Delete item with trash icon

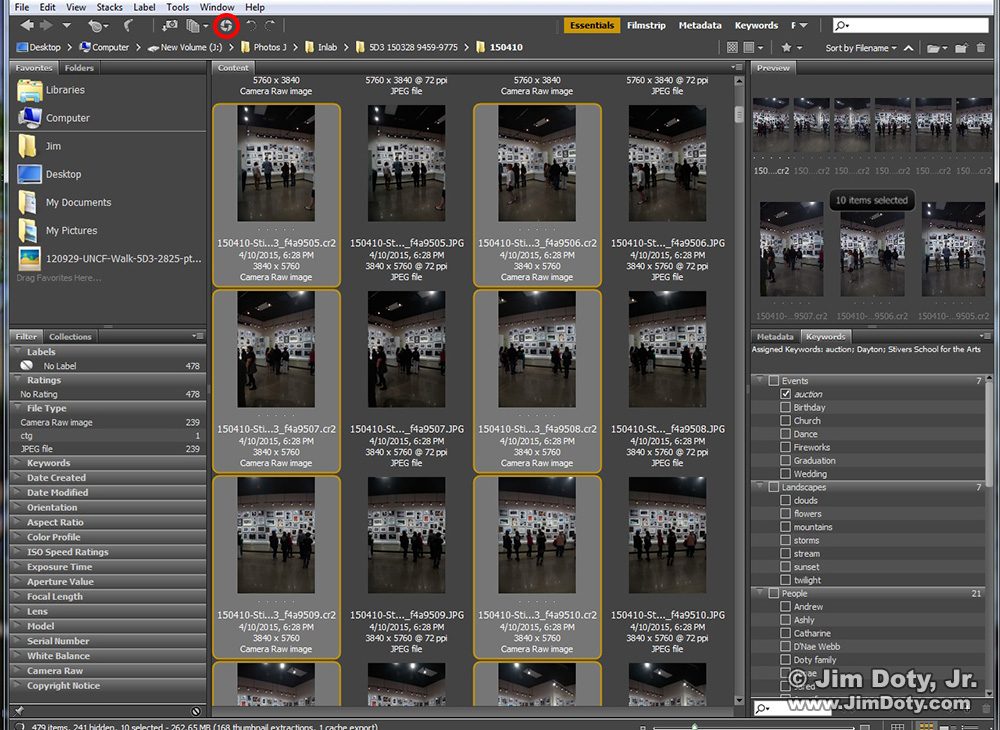pyautogui.click(x=981, y=47)
